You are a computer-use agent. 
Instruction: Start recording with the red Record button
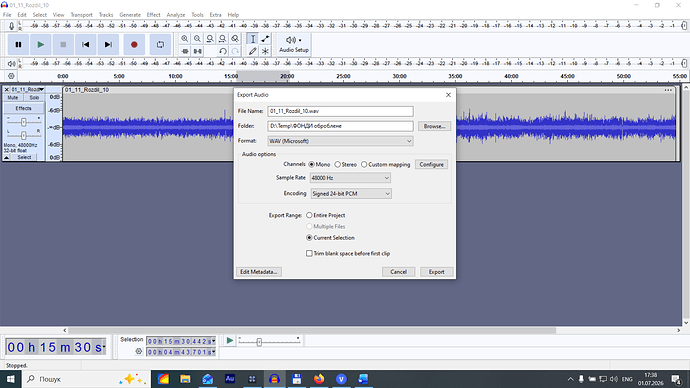134,44
